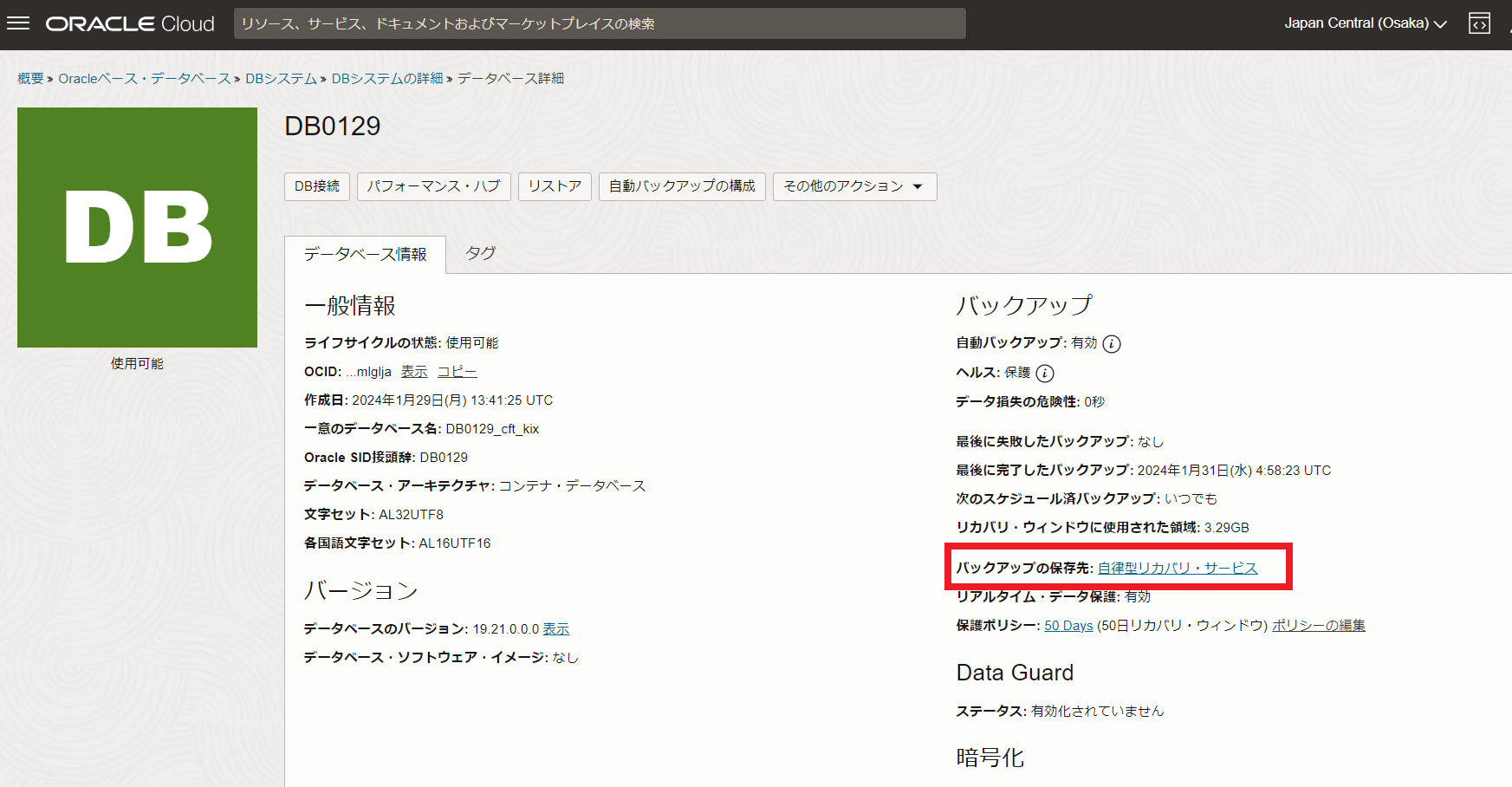Select the データベース情報 tab
Image resolution: width=1512 pixels, height=787 pixels.
point(365,254)
